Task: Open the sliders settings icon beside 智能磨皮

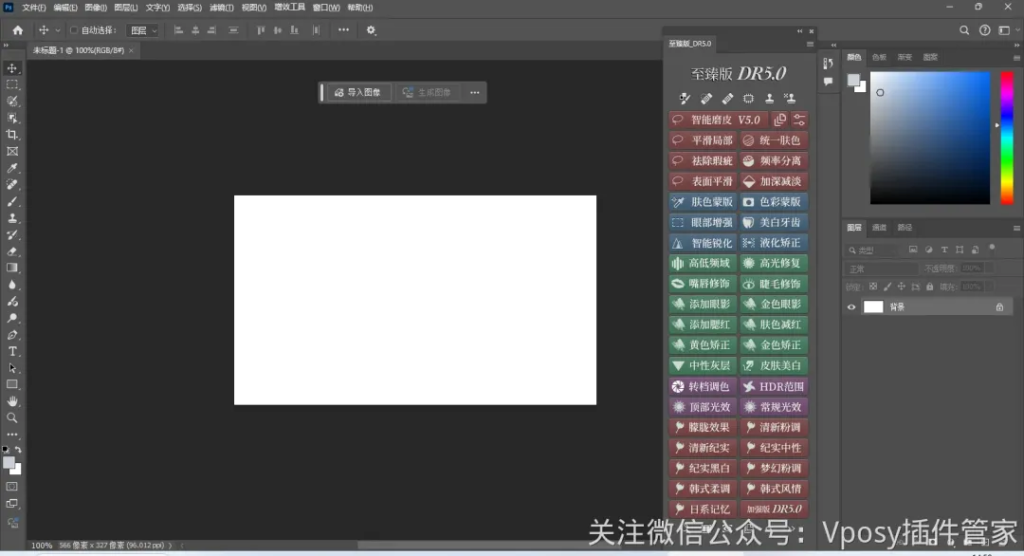Action: [x=799, y=120]
